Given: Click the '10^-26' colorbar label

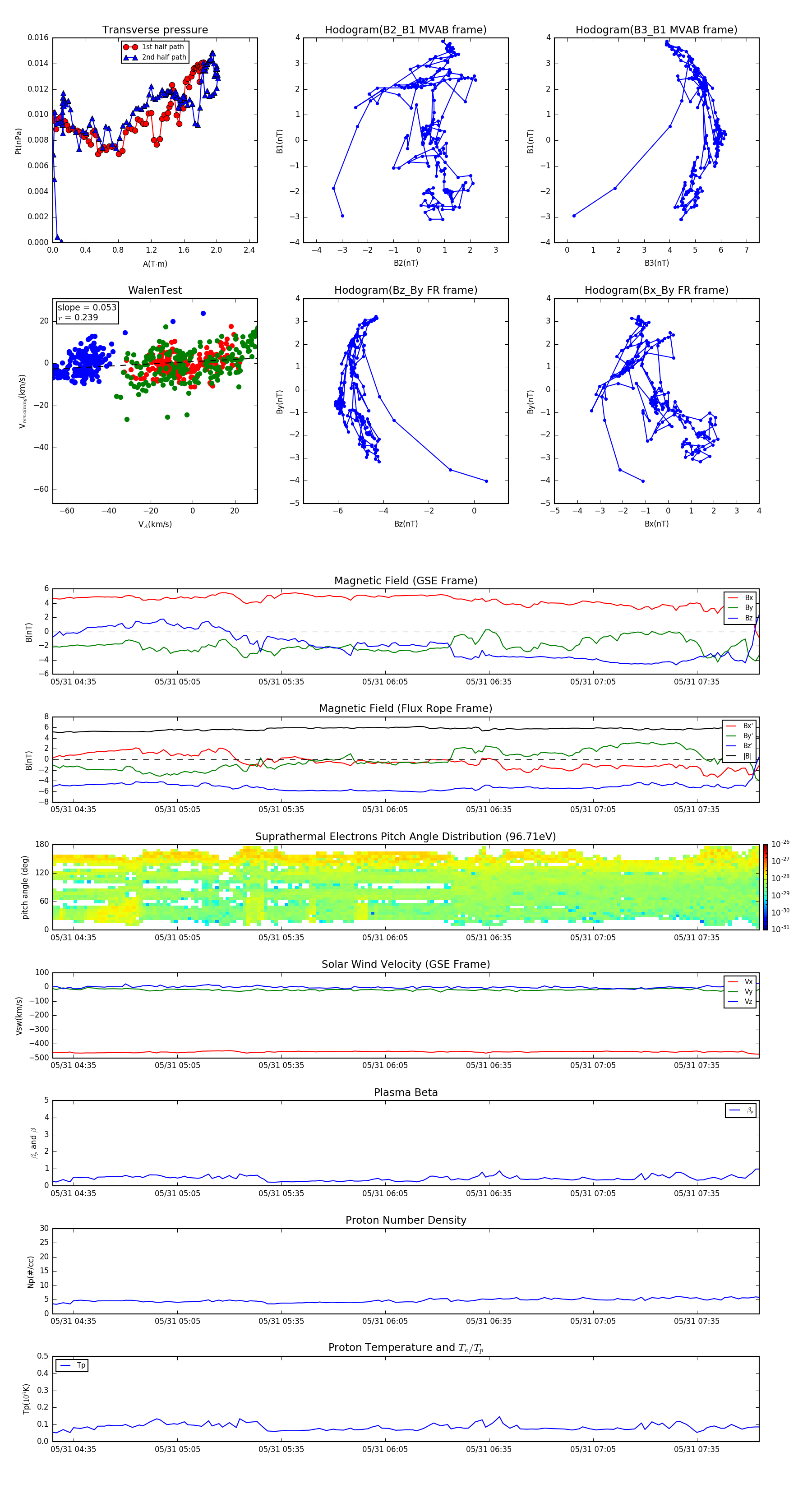Looking at the screenshot, I should [780, 844].
